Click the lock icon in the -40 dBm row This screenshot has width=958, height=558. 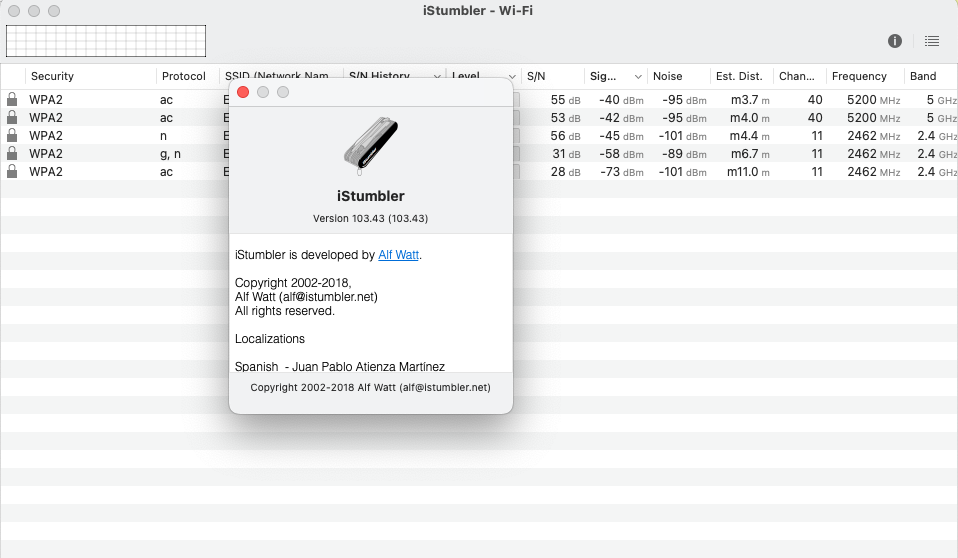(x=12, y=99)
